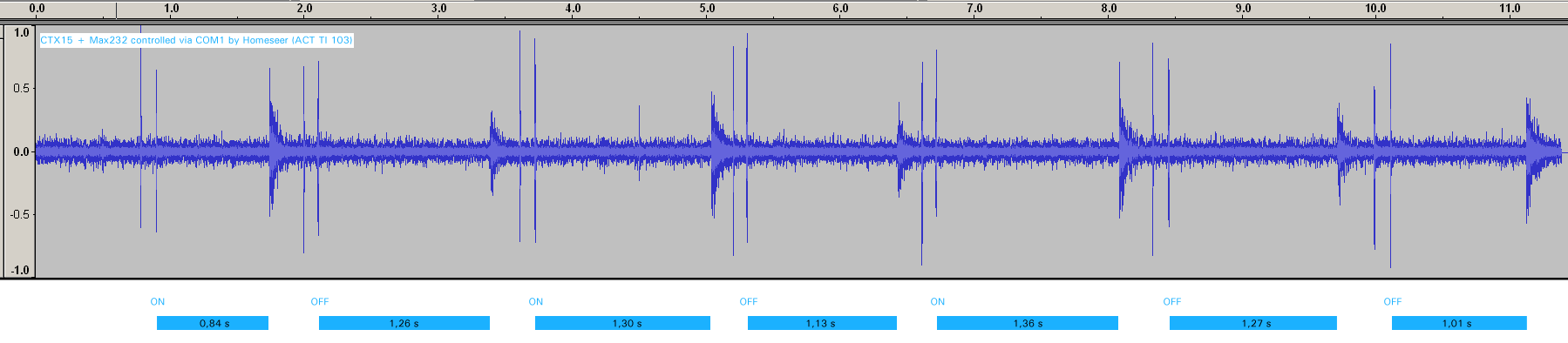Click the 1.0 mark on the timeline ruler
This screenshot has height=343, width=1568.
[172, 9]
